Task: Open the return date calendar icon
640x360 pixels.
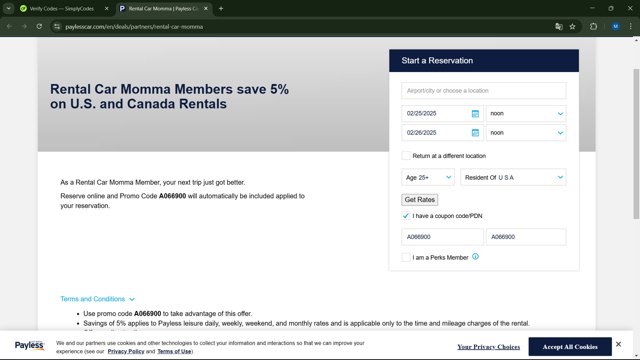Action: (x=475, y=133)
